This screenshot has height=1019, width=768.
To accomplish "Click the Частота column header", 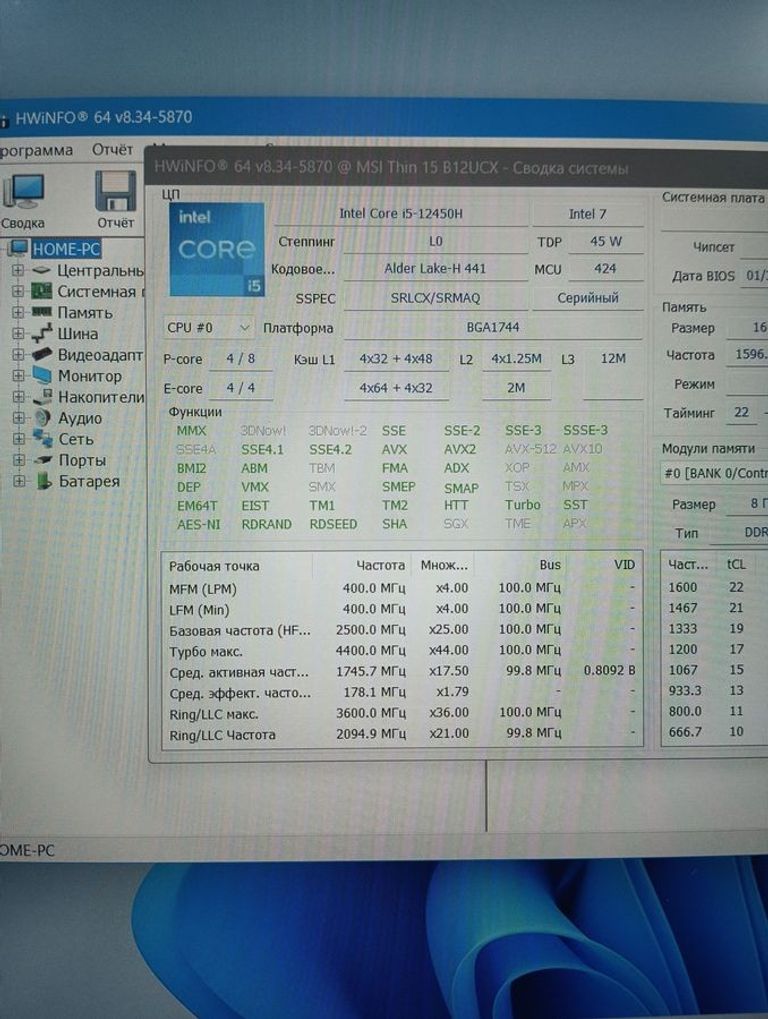I will click(x=380, y=565).
